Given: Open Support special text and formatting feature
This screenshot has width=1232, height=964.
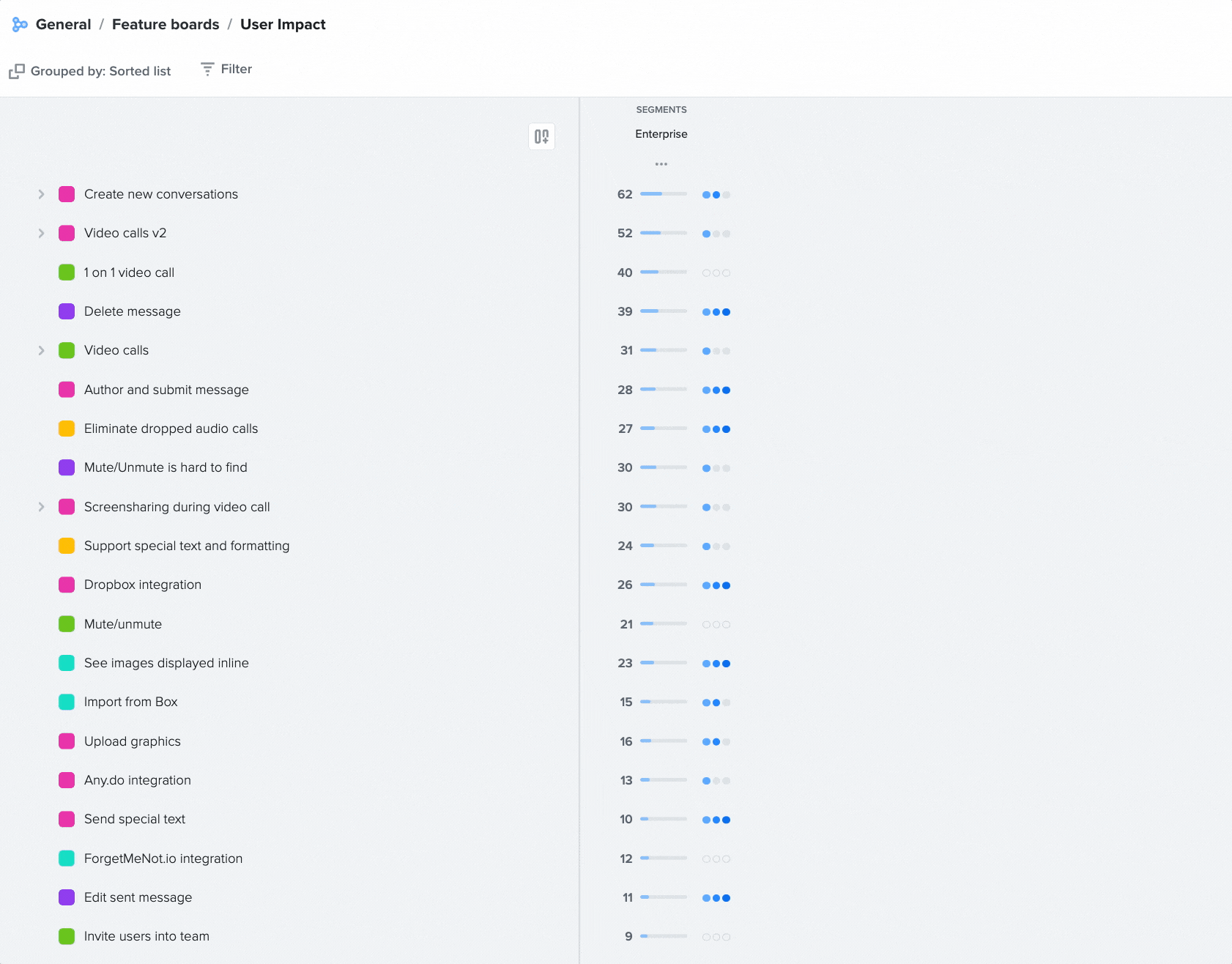Looking at the screenshot, I should pos(187,546).
